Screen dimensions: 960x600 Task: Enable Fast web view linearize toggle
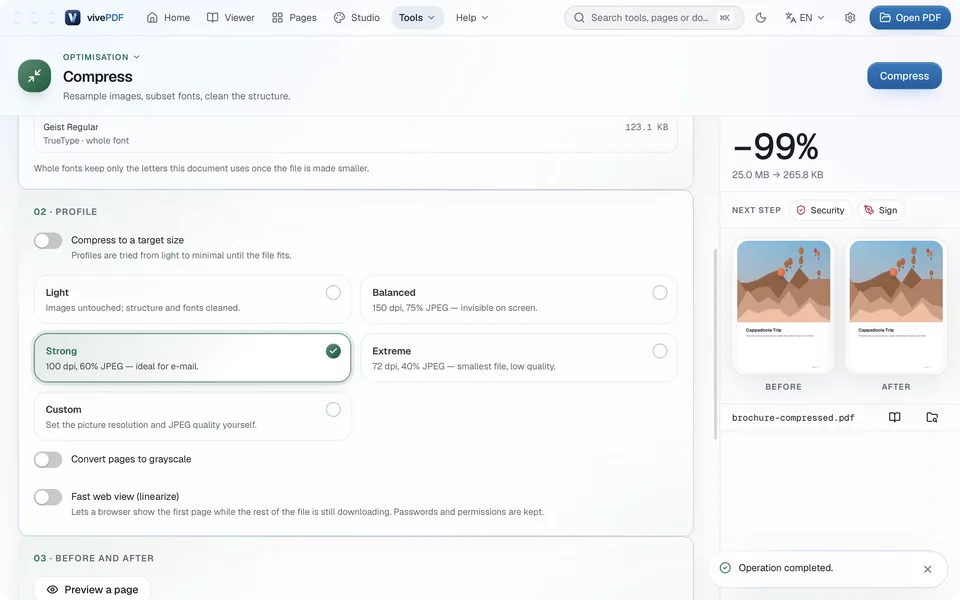tap(48, 497)
